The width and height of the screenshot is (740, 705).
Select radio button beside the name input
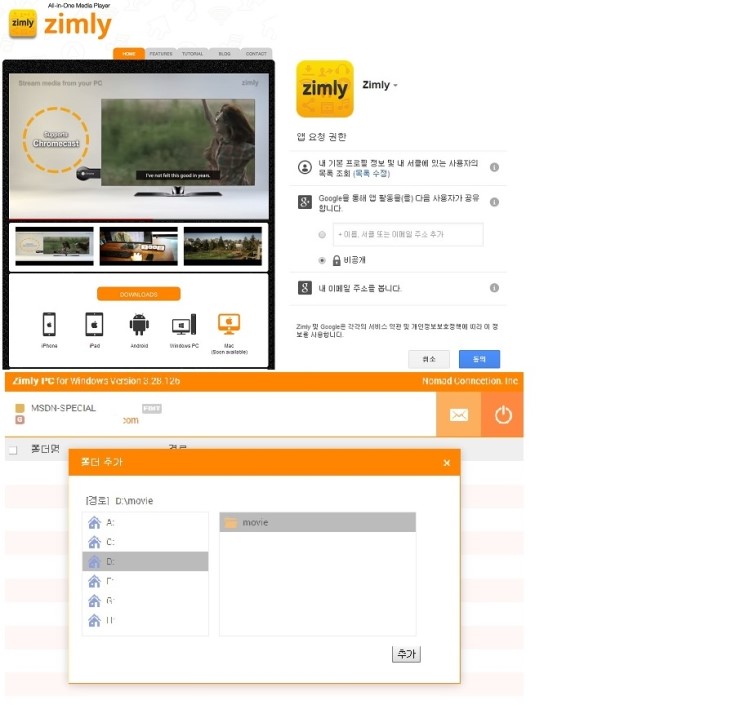322,235
